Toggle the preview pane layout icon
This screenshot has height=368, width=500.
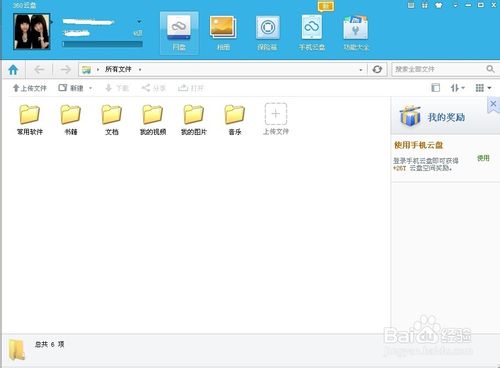pos(435,88)
